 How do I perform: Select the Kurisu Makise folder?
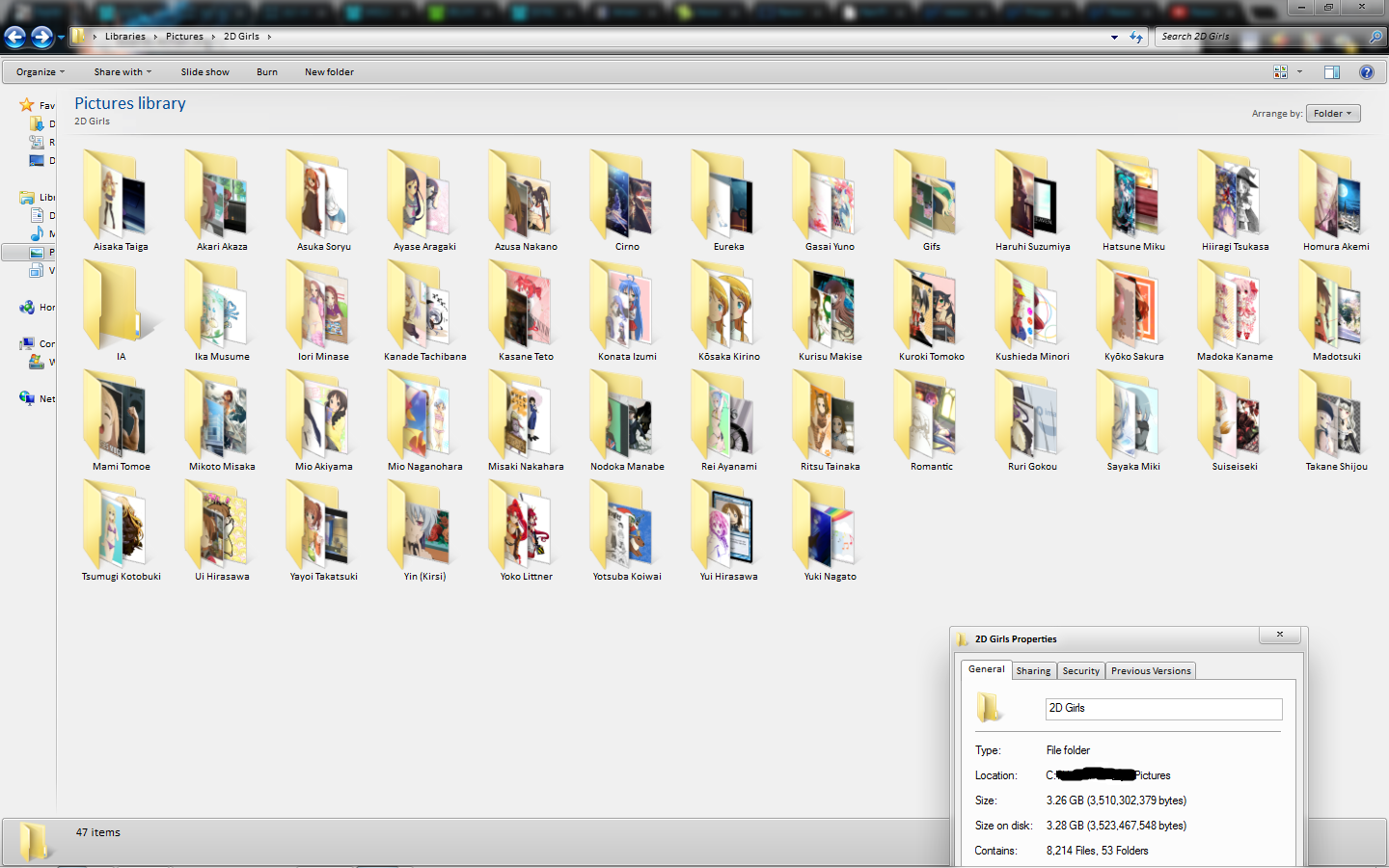pos(830,311)
